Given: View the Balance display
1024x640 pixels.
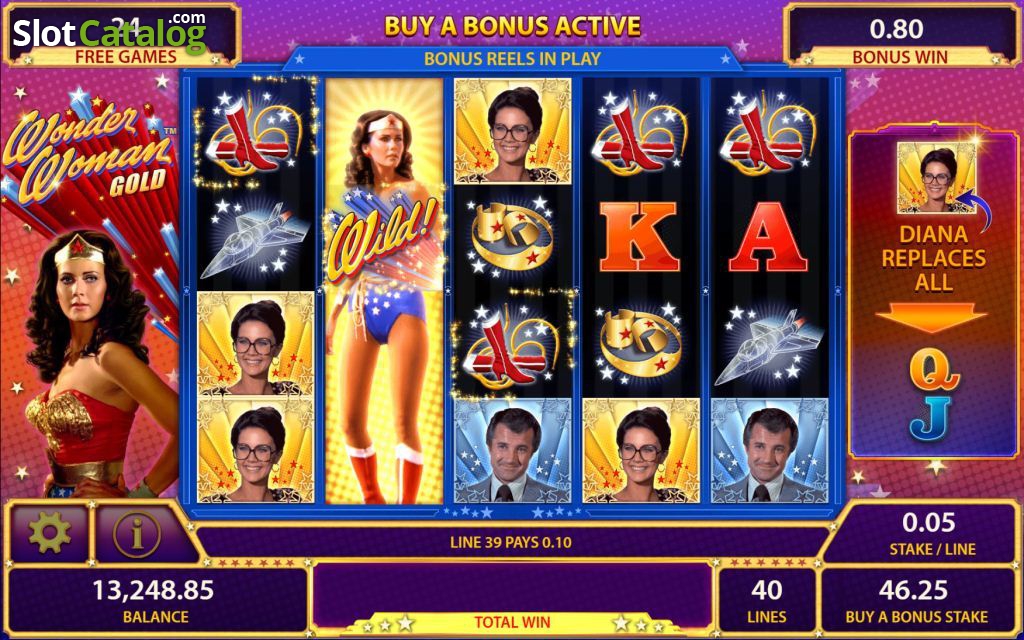Looking at the screenshot, I should 156,600.
